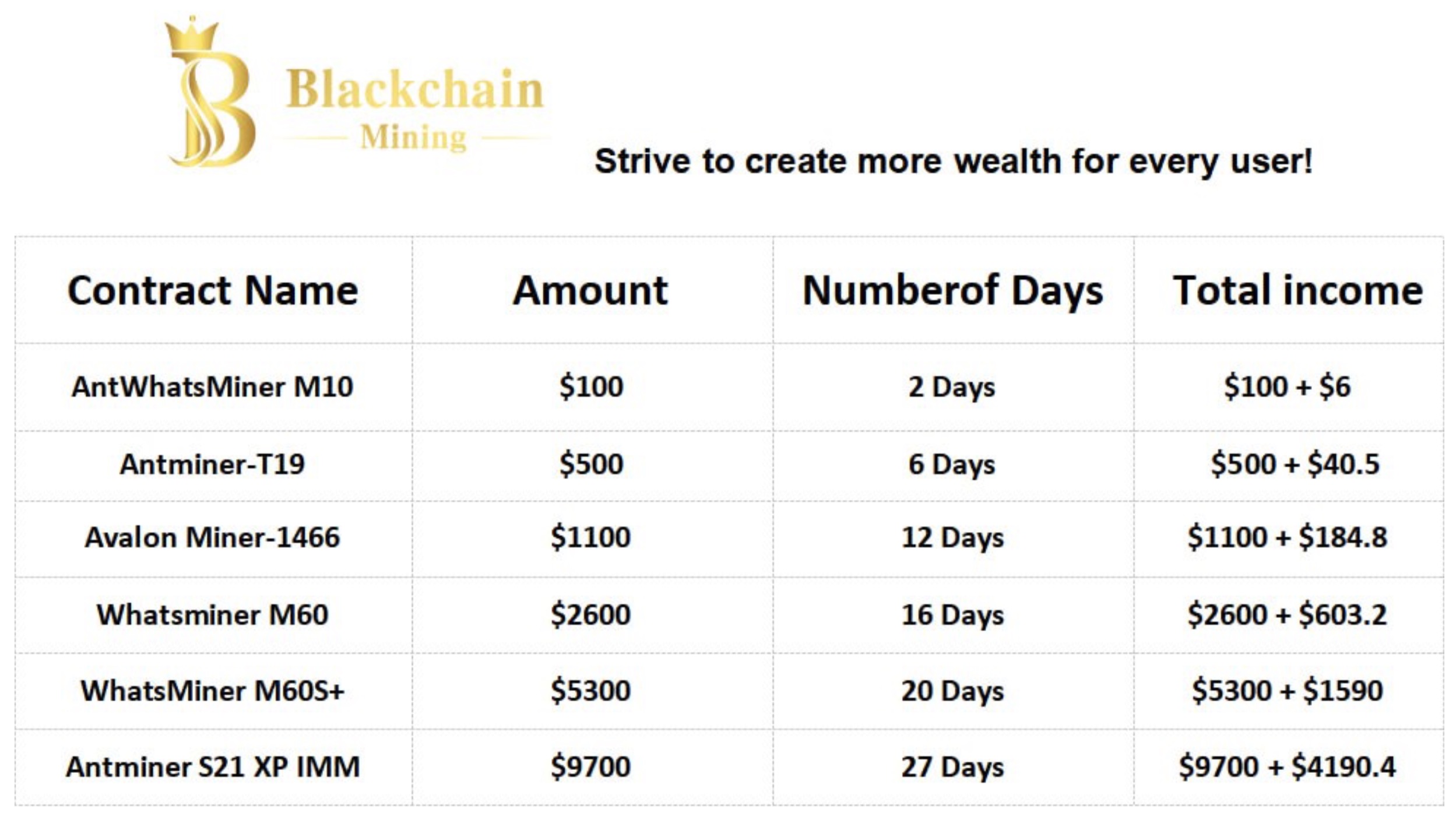The height and width of the screenshot is (823, 1456).
Task: Select the 12 Days duration cell
Action: pyautogui.click(x=952, y=537)
